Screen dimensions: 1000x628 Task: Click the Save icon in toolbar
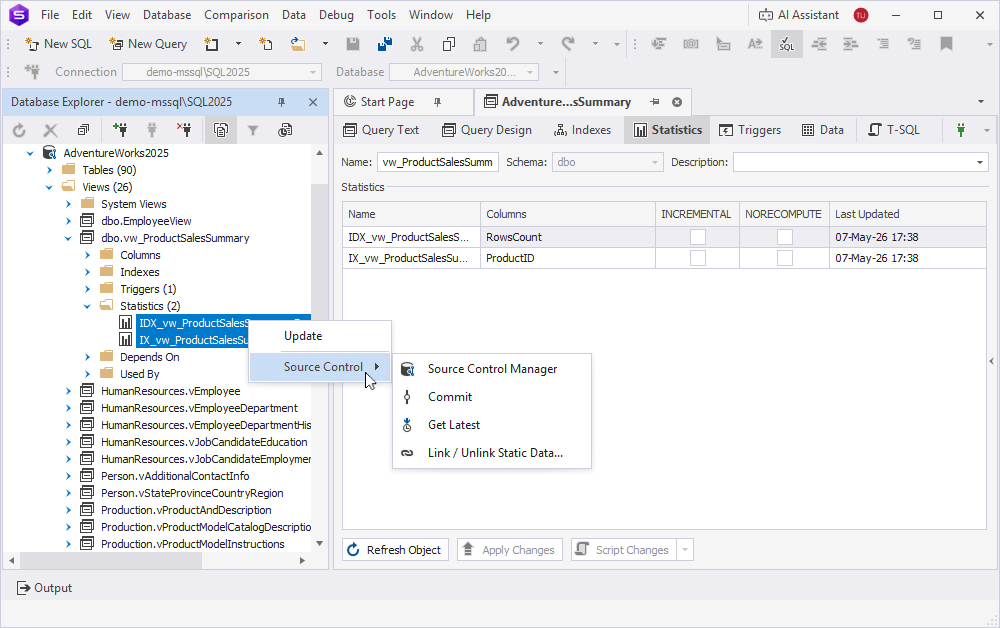[x=353, y=44]
